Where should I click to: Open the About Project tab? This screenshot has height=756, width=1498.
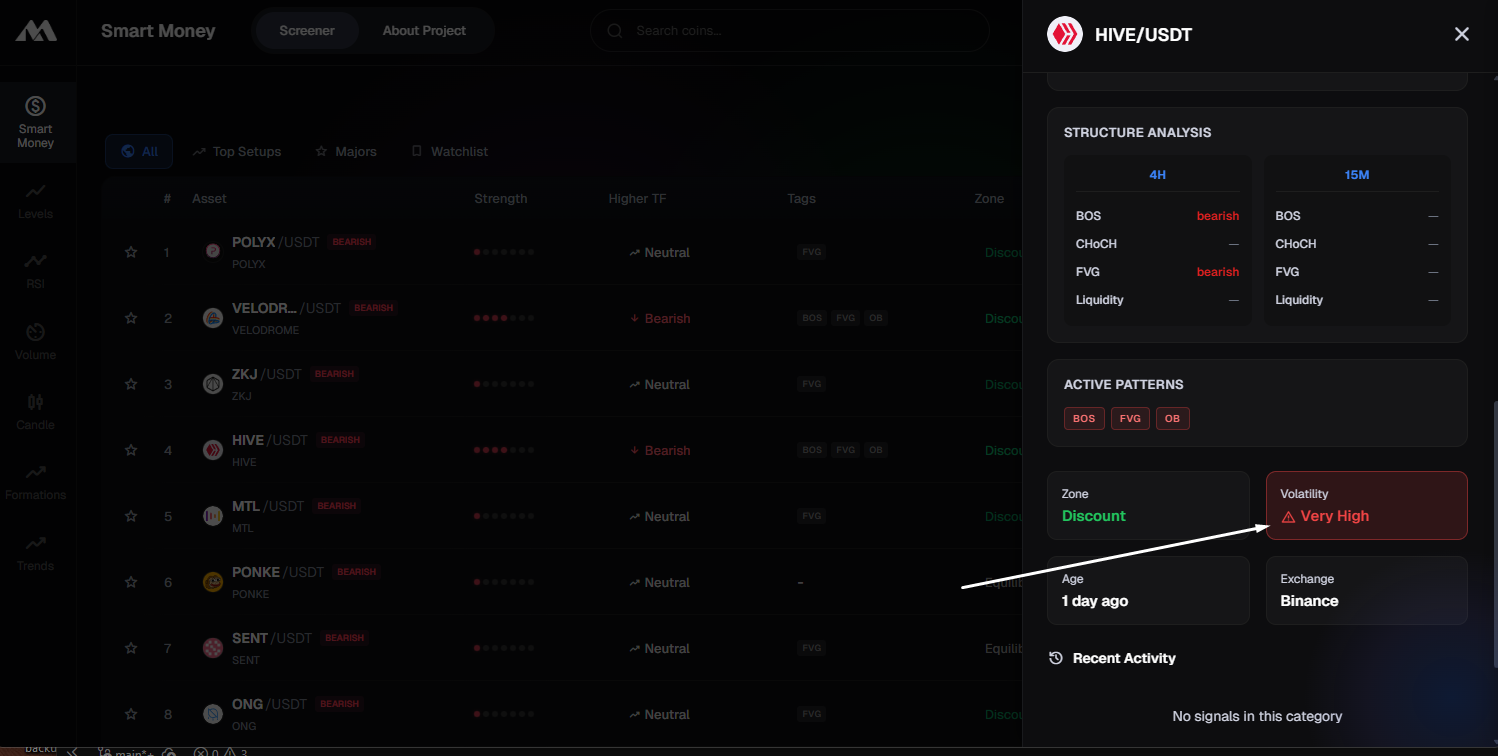tap(424, 31)
